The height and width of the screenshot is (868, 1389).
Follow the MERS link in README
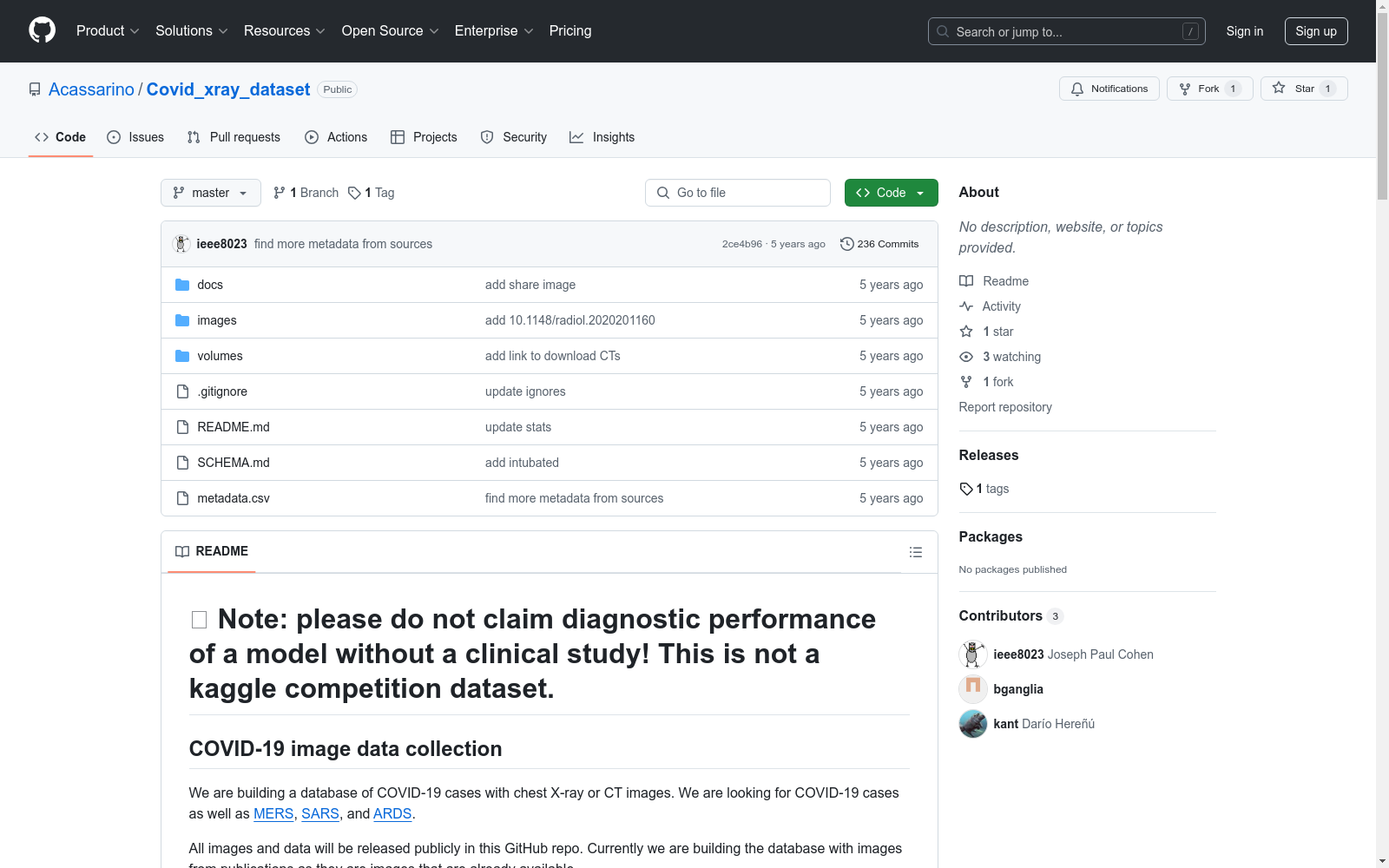[273, 813]
